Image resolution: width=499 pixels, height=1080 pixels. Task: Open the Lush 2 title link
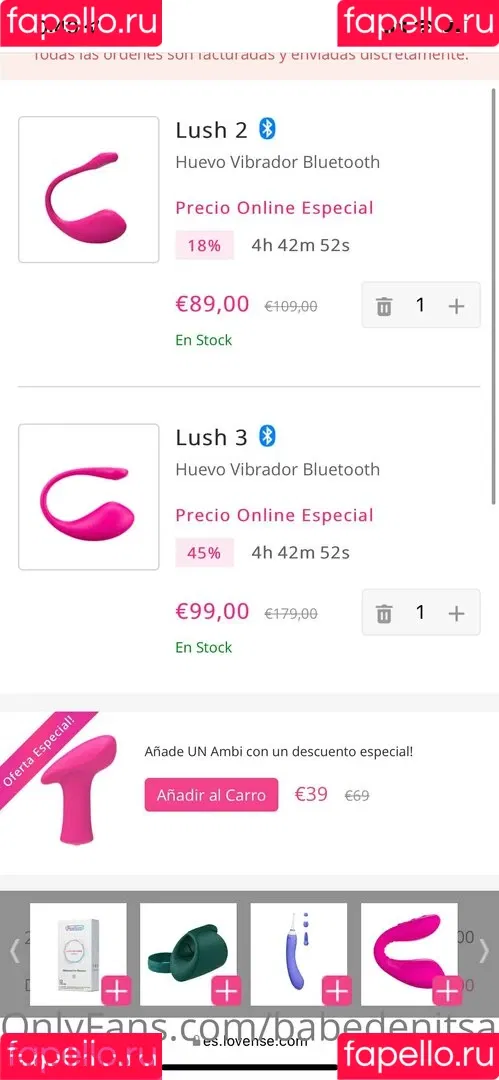click(x=211, y=129)
